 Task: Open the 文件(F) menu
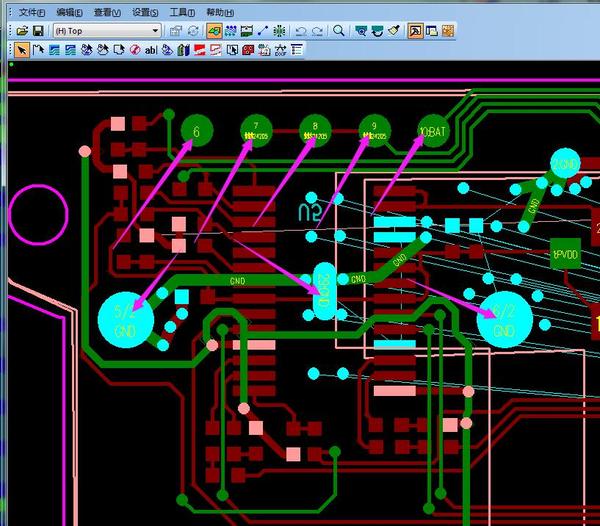point(31,13)
